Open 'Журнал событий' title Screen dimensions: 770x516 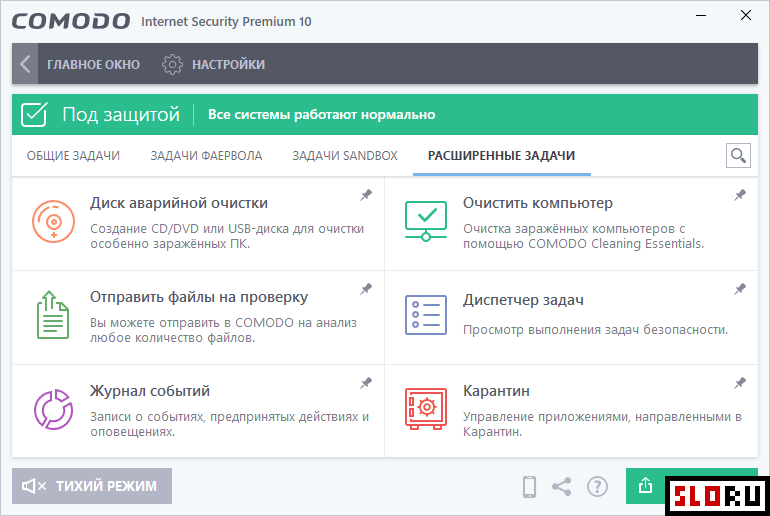tap(150, 391)
